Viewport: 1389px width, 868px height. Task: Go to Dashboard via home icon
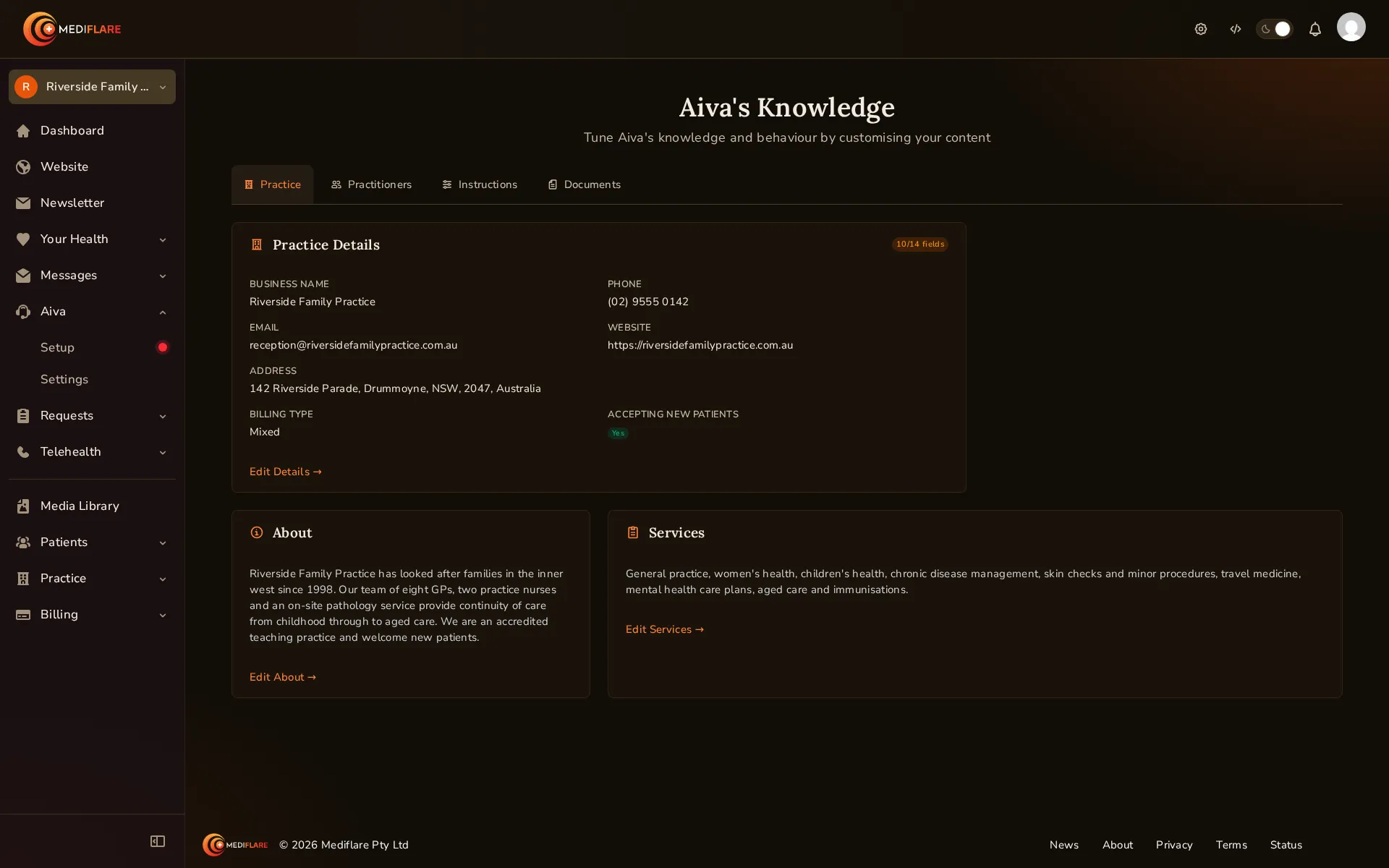[23, 131]
